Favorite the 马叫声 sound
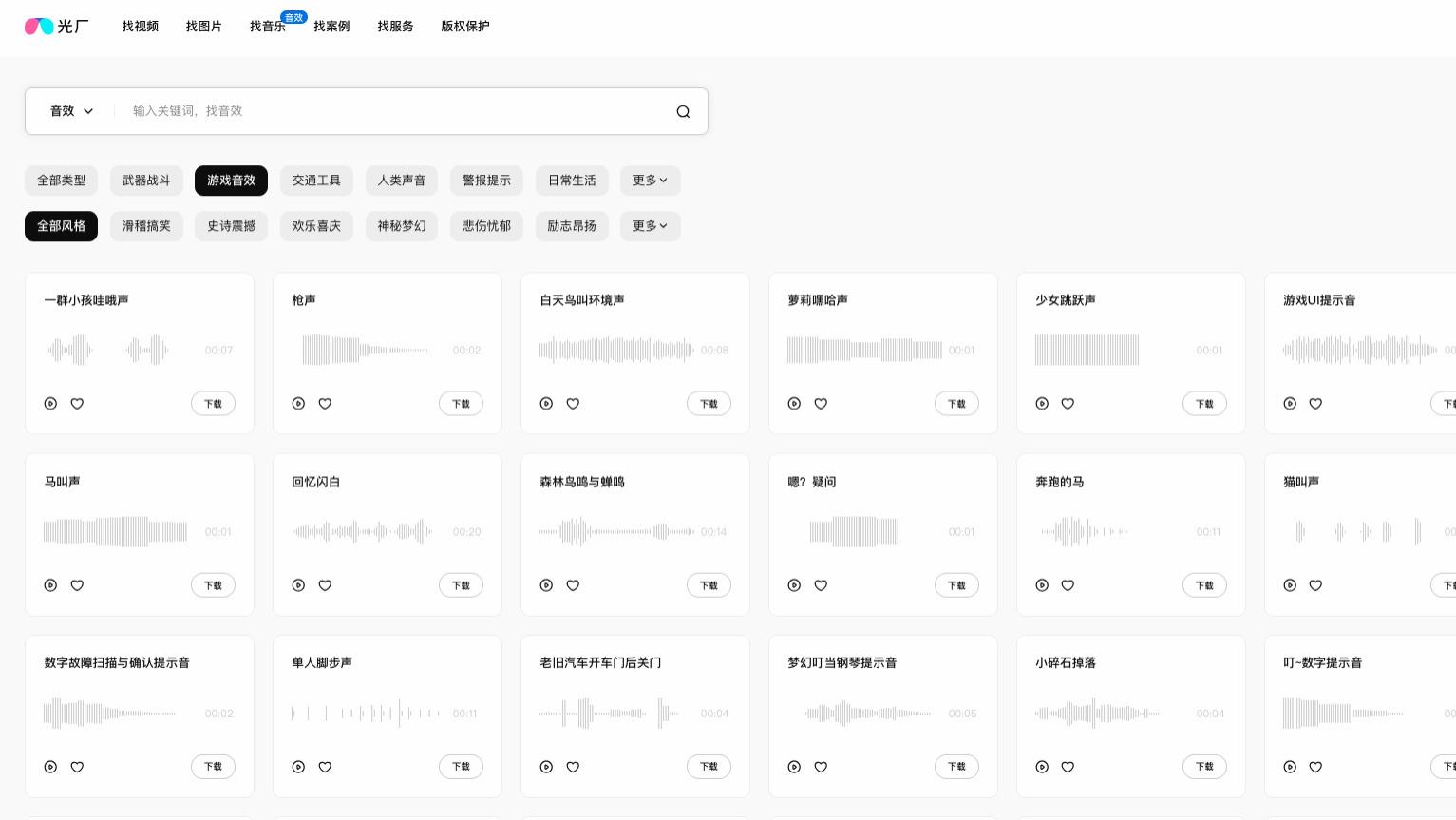 77,585
